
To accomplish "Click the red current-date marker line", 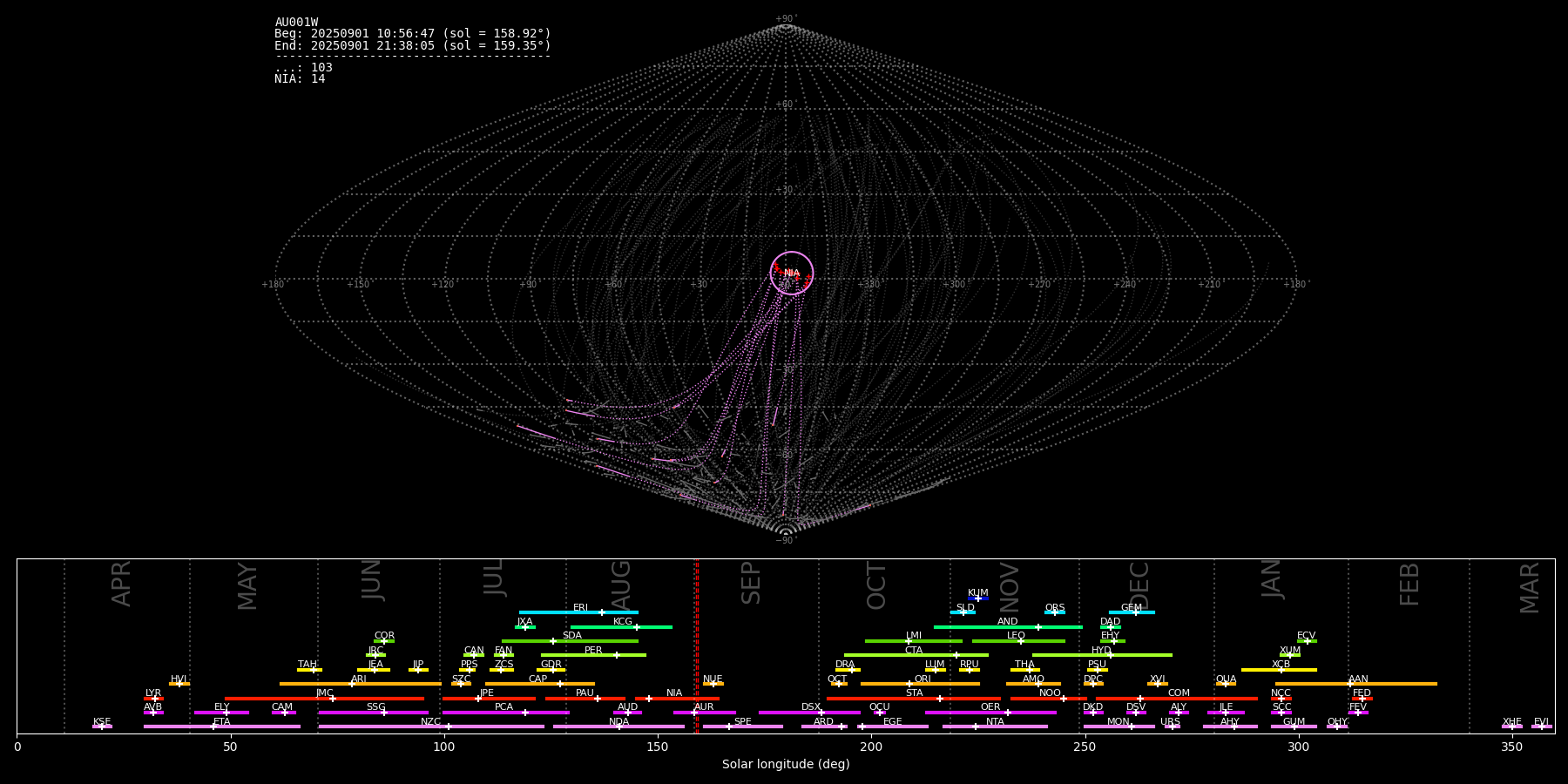I will click(x=697, y=645).
